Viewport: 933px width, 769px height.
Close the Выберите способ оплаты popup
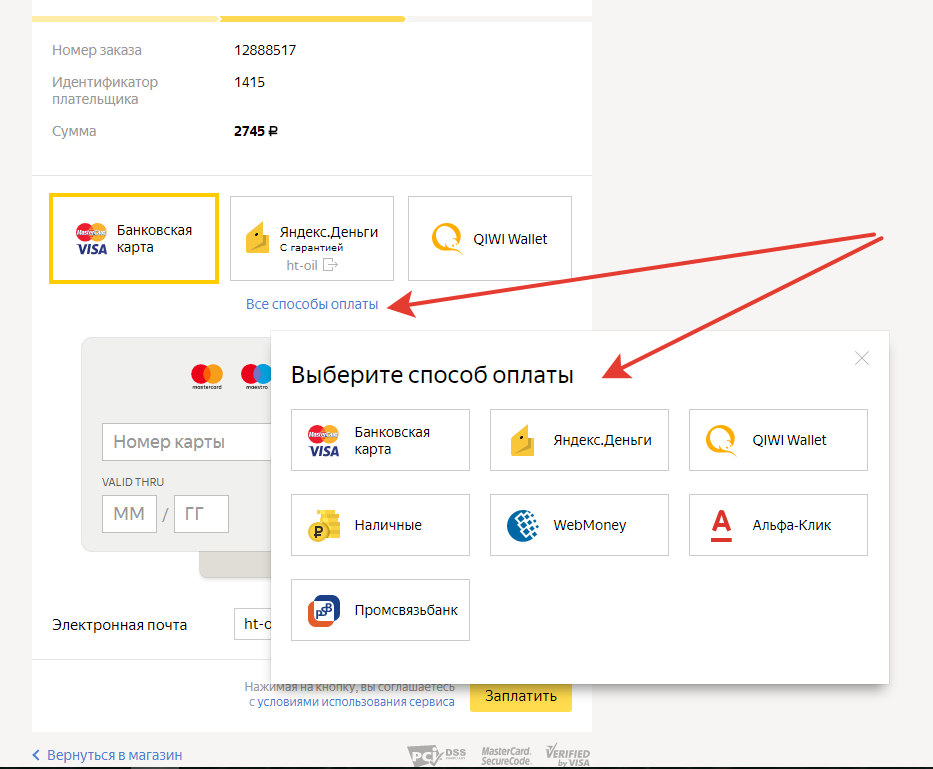[x=862, y=358]
